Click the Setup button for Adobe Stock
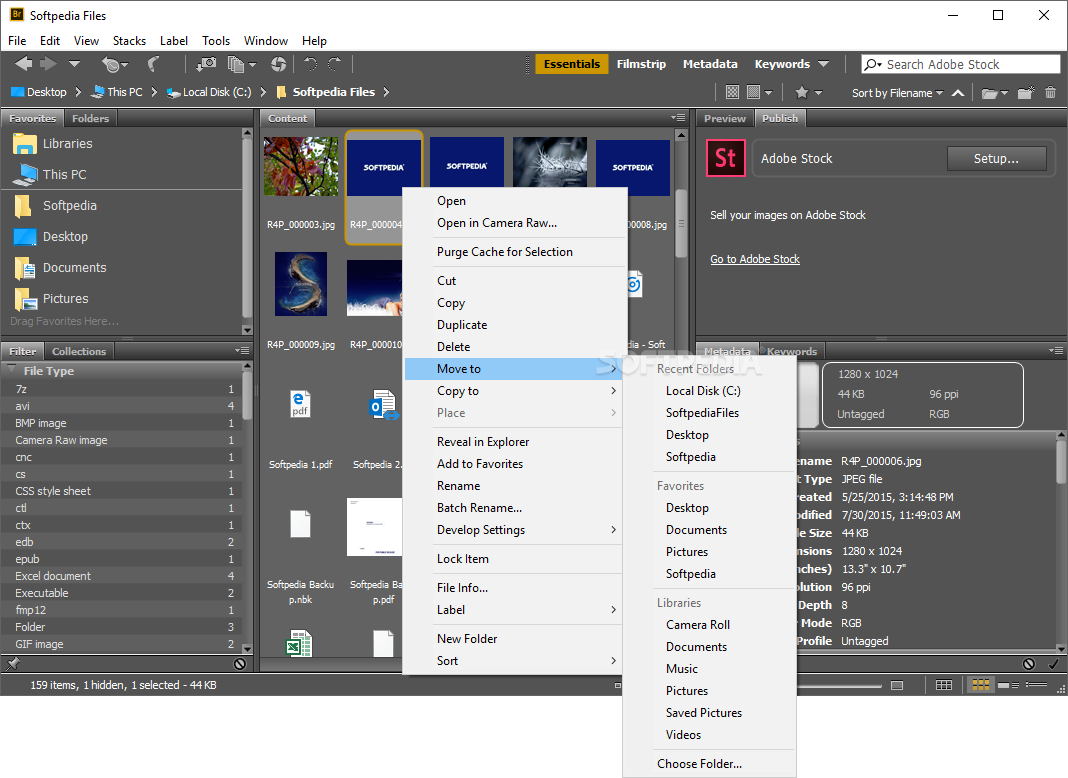The height and width of the screenshot is (778, 1068). [996, 159]
